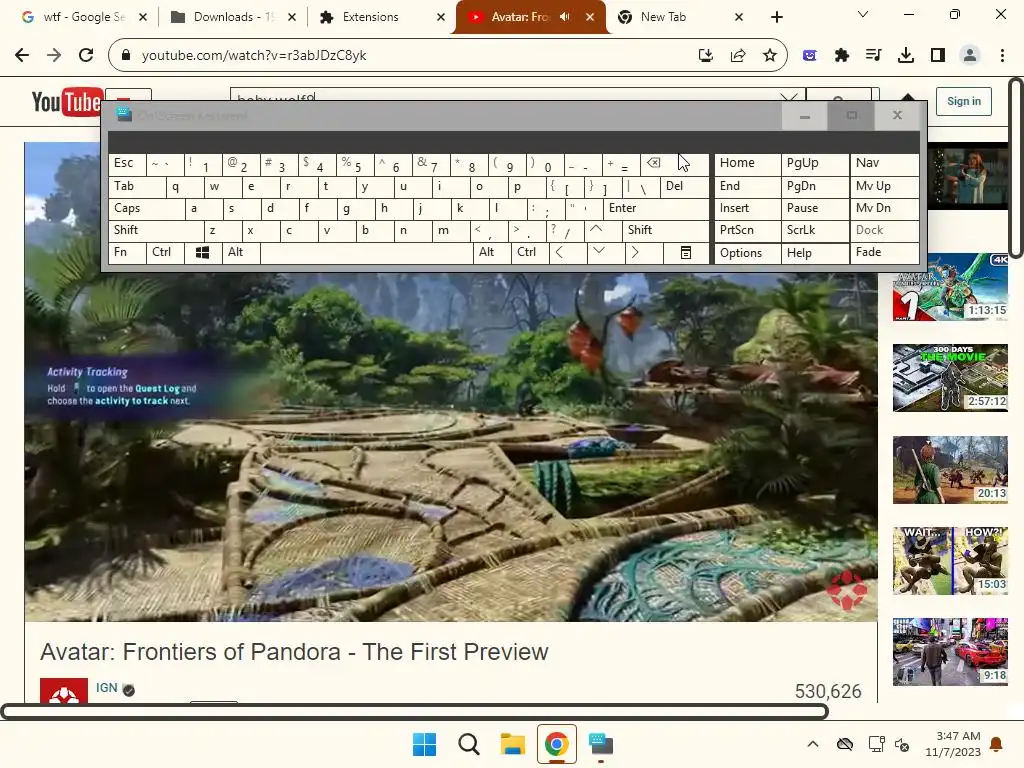Toggle the left Ctrl key
Image resolution: width=1024 pixels, height=768 pixels.
165,253
